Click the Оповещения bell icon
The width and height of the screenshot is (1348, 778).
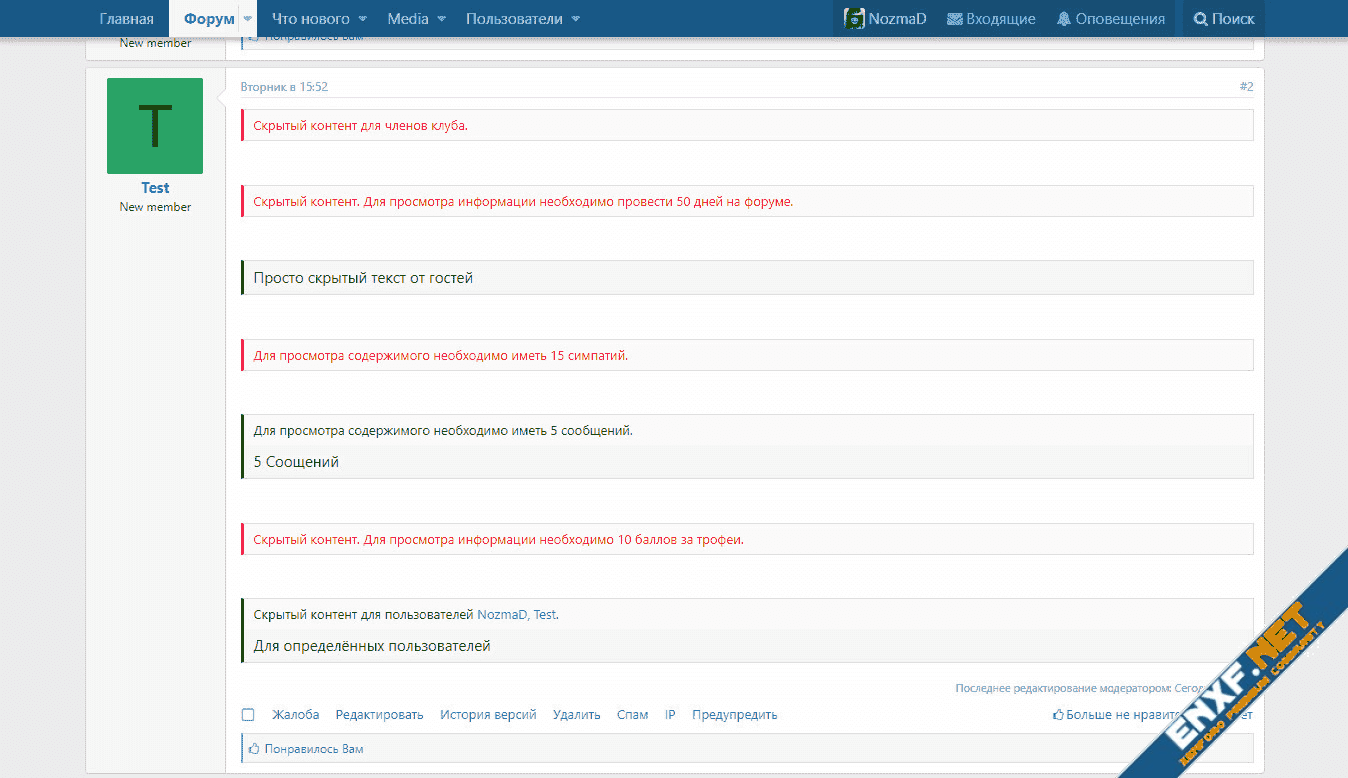[x=1063, y=19]
